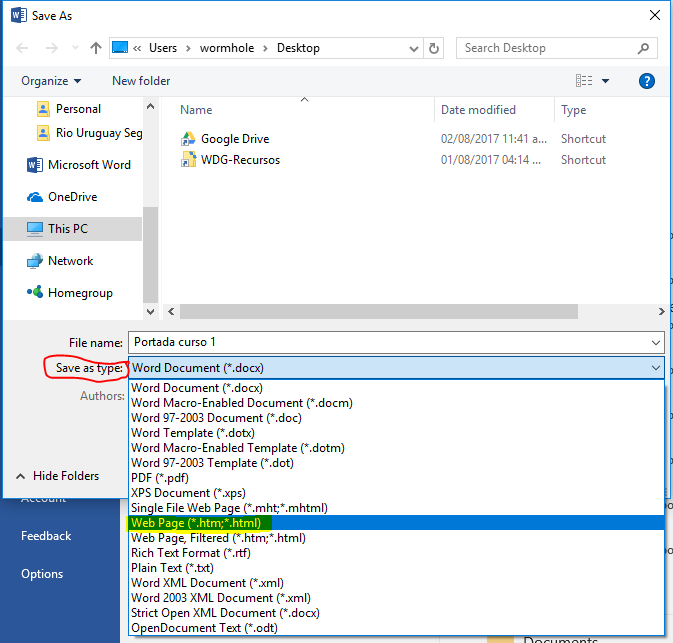Viewport: 673px width, 643px height.
Task: Click the Homegroup icon in sidebar
Action: pos(35,292)
